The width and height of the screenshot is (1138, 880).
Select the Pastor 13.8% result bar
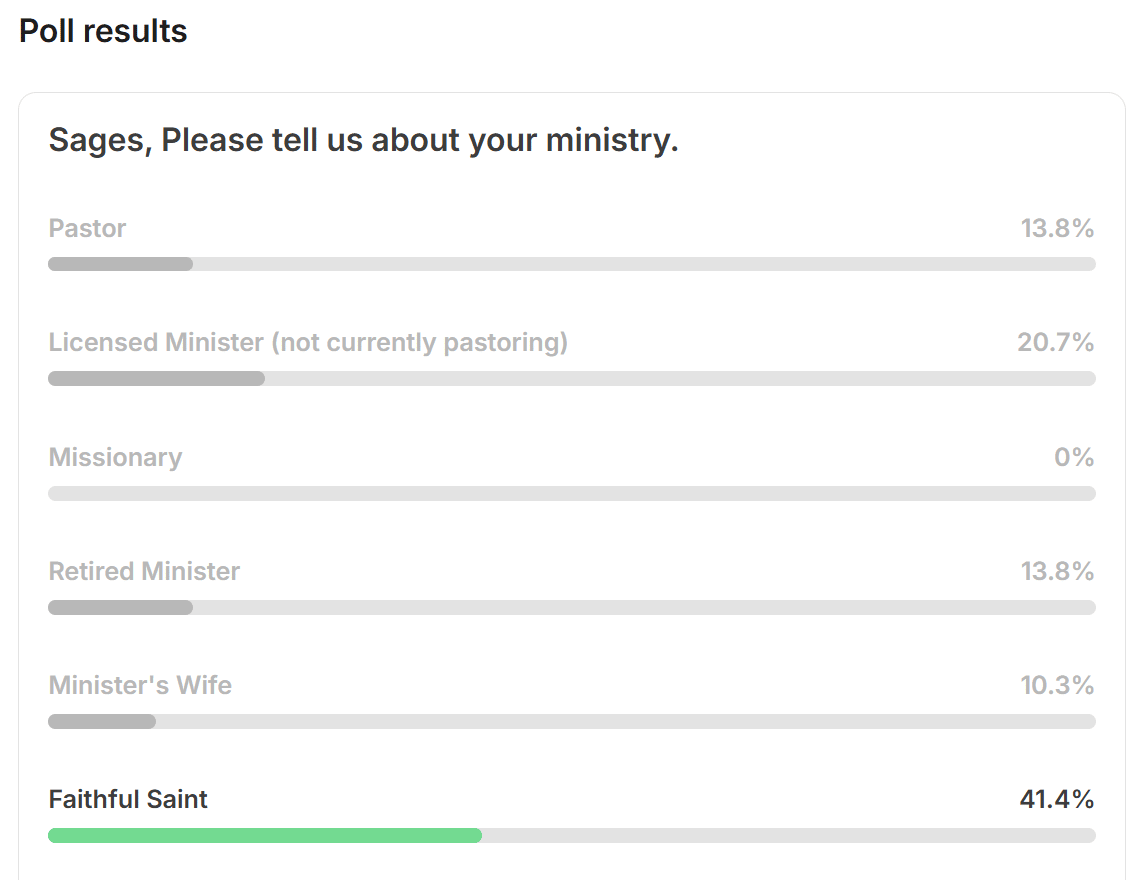pyautogui.click(x=572, y=264)
